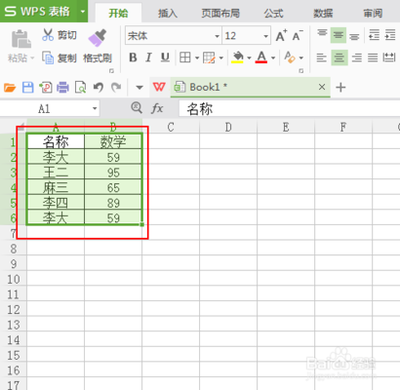Apply justify alignment
This screenshot has width=400, height=390.
pos(373,58)
